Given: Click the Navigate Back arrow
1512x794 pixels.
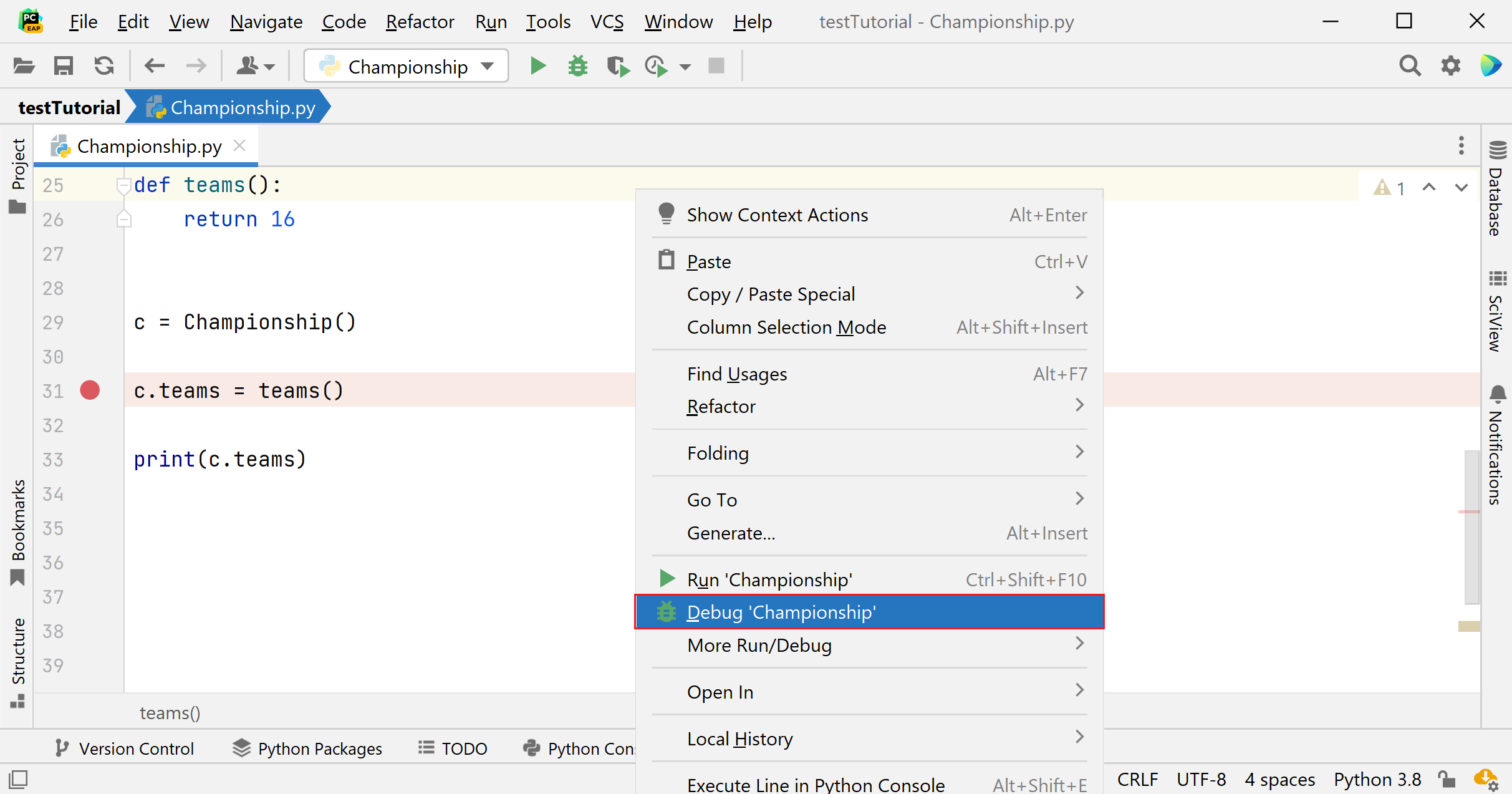Looking at the screenshot, I should point(154,65).
